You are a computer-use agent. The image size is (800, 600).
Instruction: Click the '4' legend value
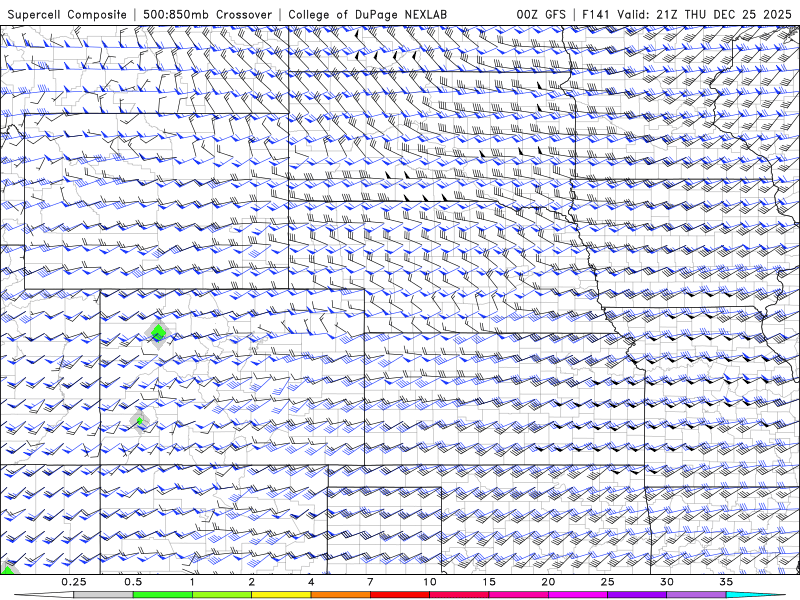coord(311,582)
